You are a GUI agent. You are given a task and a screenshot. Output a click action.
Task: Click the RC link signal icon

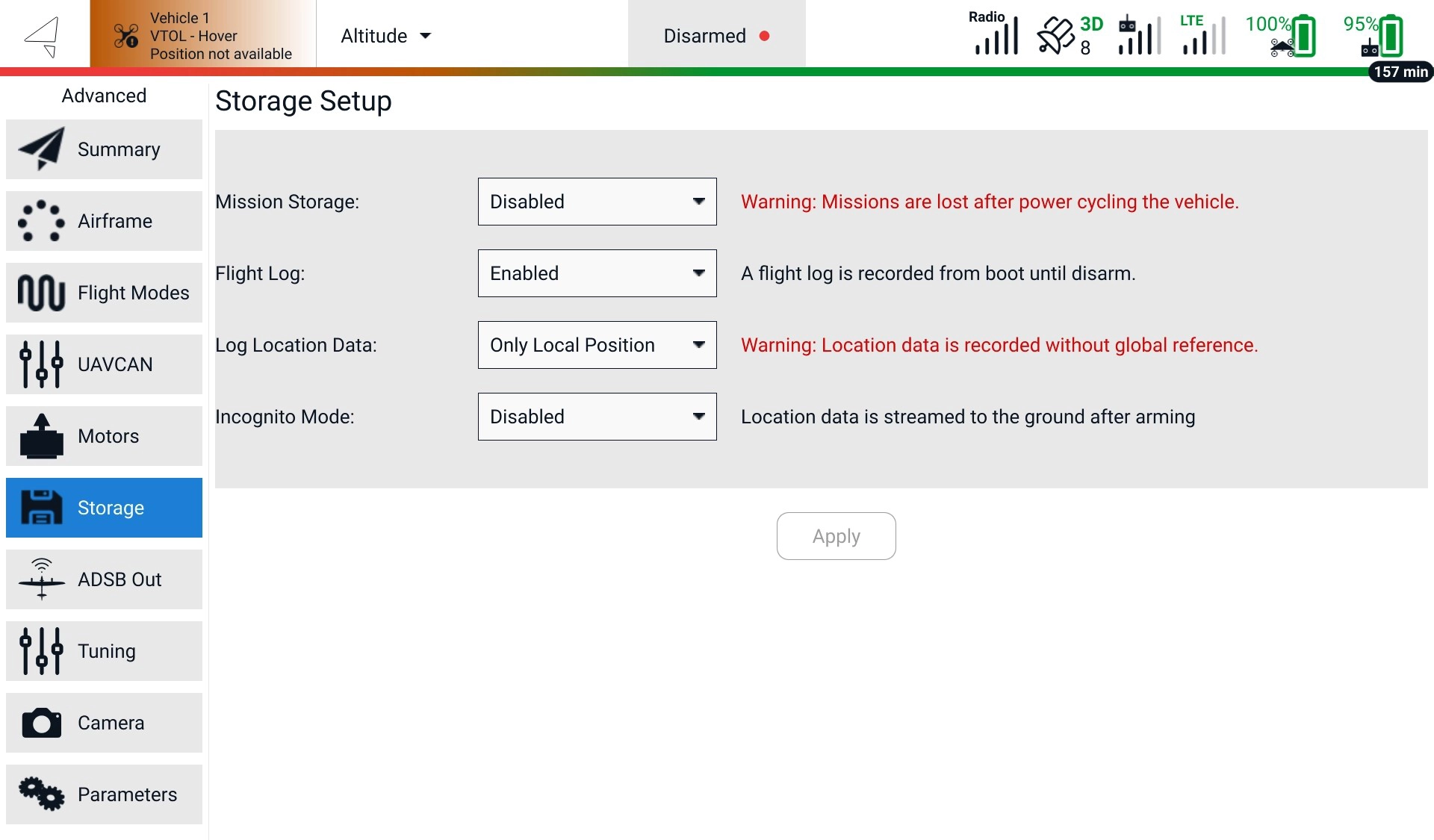tap(1139, 35)
